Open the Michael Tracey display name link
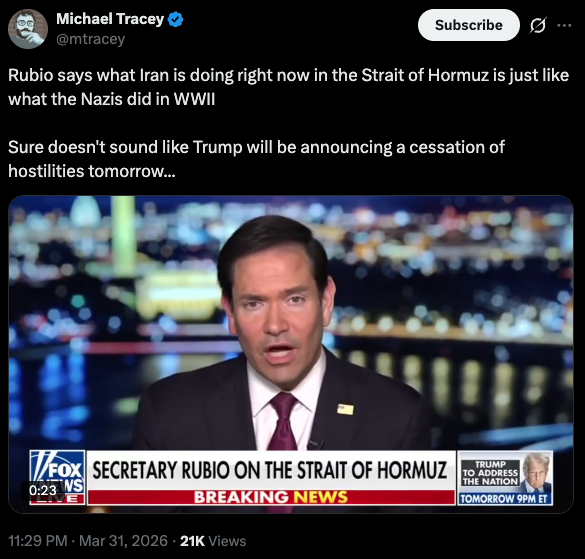The image size is (585, 559). (x=110, y=19)
